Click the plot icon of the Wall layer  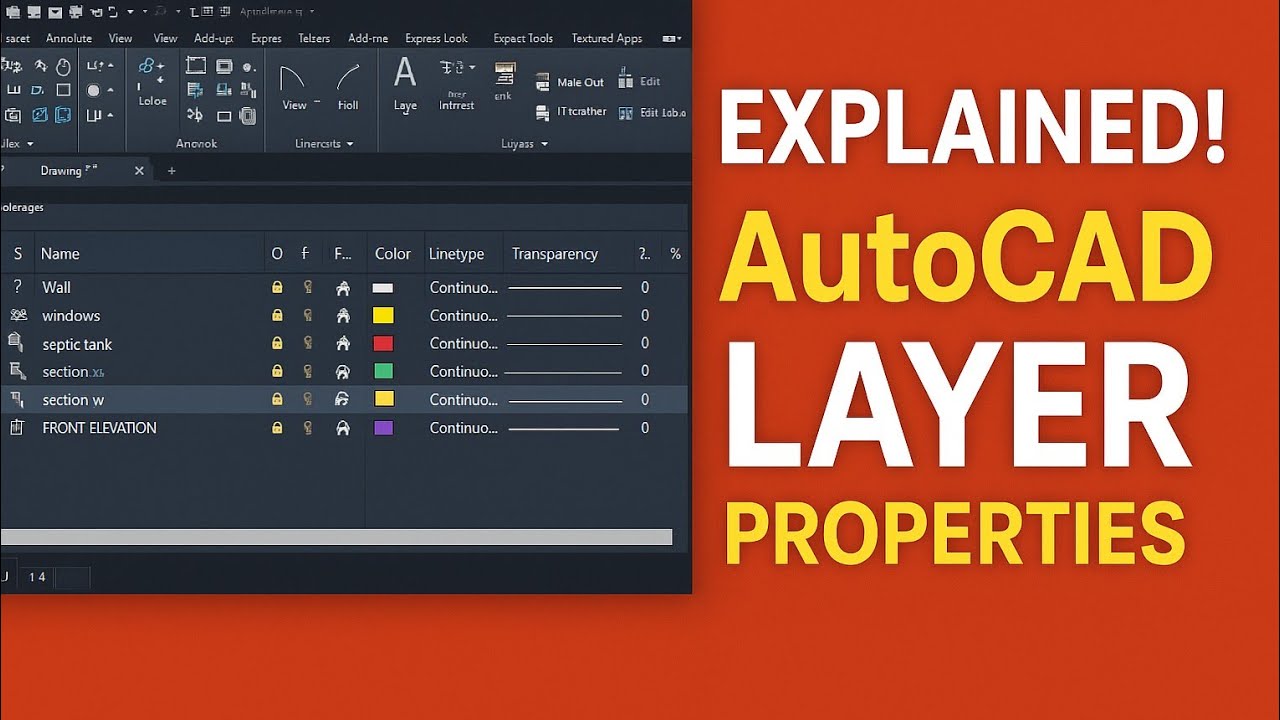[x=343, y=288]
